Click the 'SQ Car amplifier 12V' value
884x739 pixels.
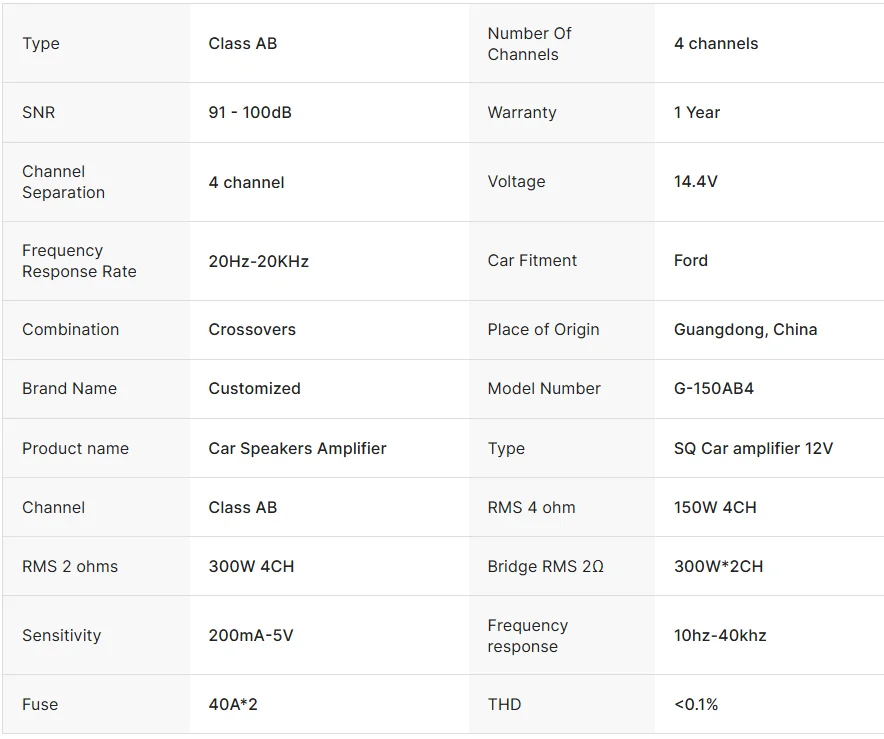click(753, 448)
